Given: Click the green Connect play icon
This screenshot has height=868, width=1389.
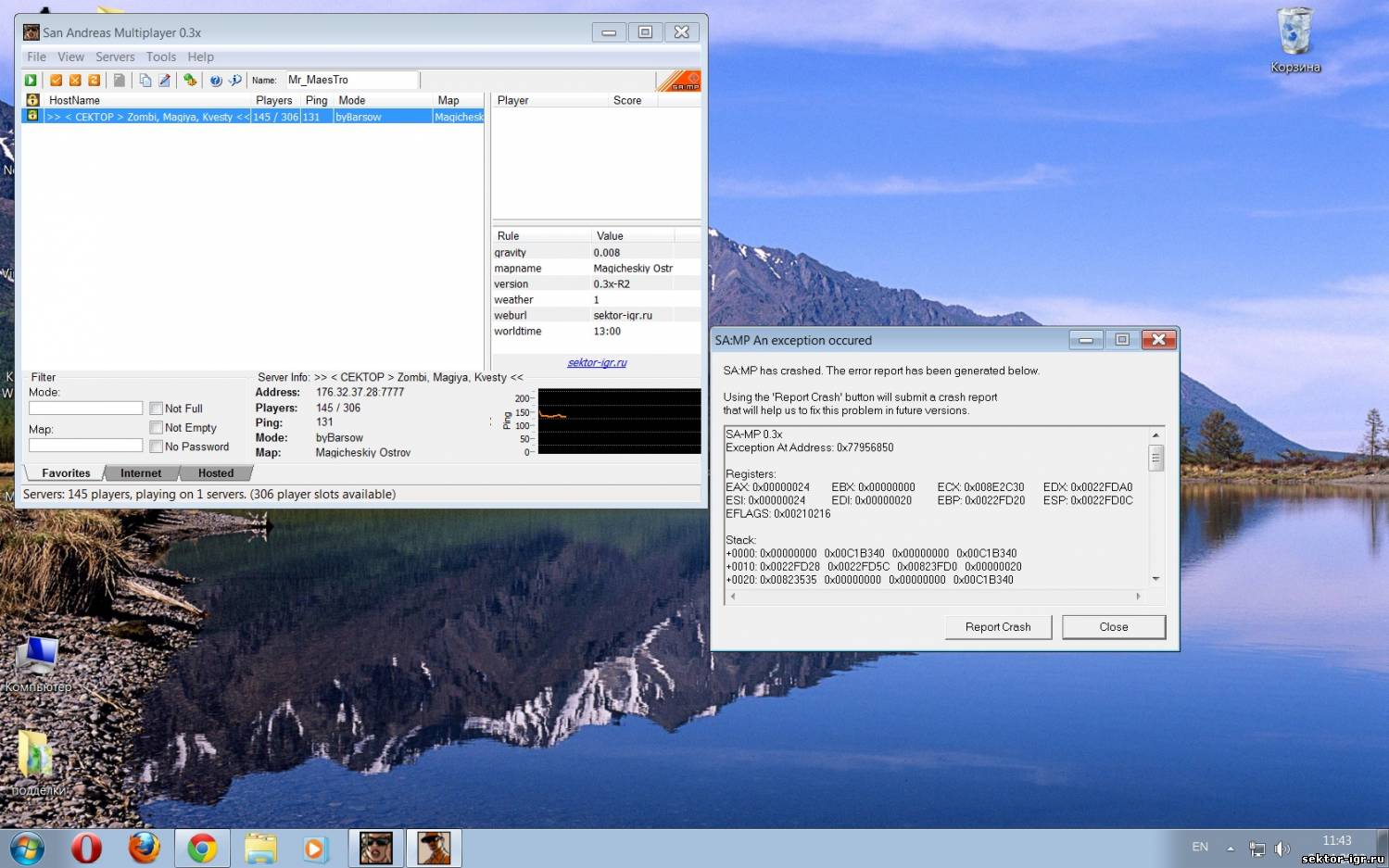Looking at the screenshot, I should pyautogui.click(x=31, y=81).
